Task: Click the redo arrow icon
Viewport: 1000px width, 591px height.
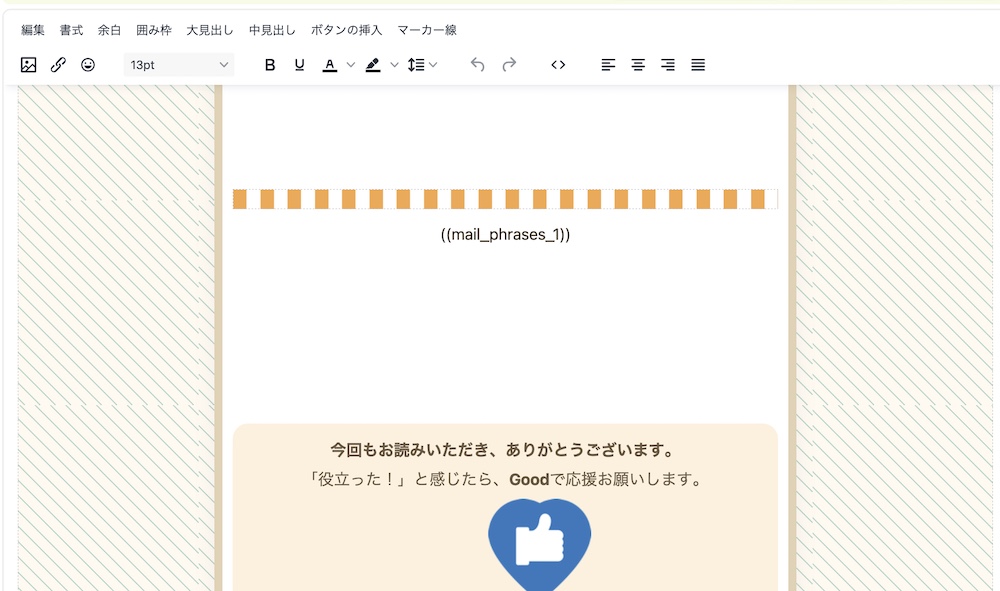Action: pyautogui.click(x=509, y=65)
